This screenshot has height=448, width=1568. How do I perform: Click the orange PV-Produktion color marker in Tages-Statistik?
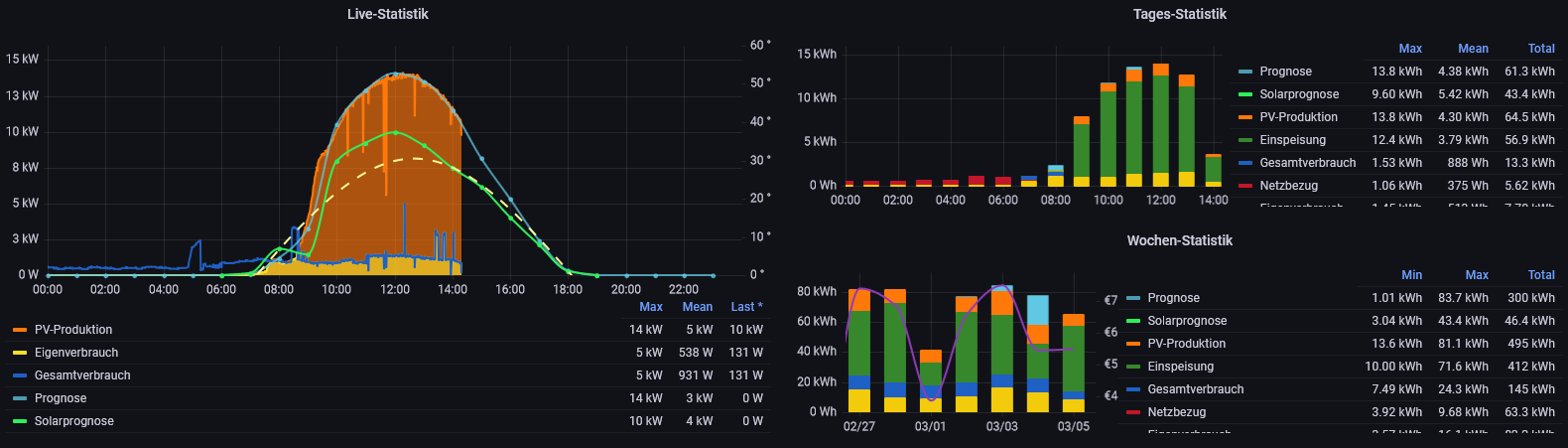[x=1245, y=117]
